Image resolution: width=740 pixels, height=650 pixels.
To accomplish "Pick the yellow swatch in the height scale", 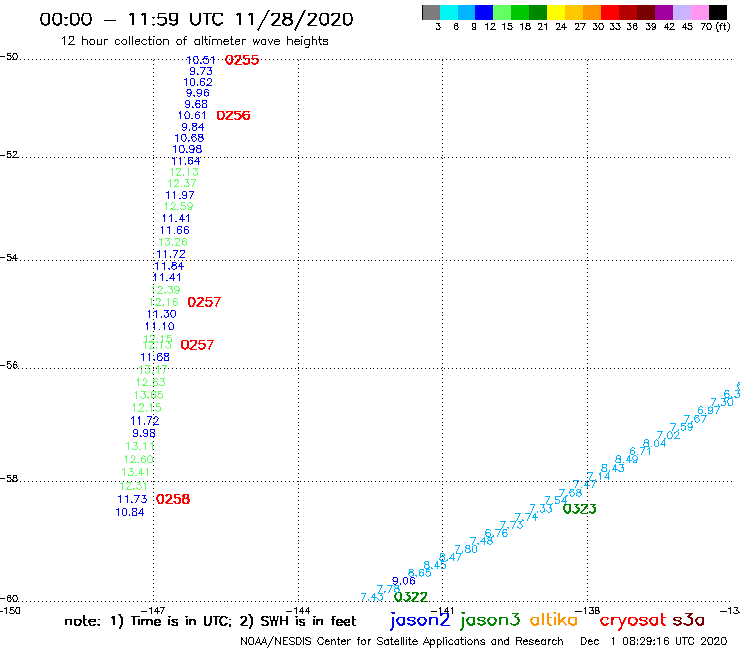I will (556, 12).
